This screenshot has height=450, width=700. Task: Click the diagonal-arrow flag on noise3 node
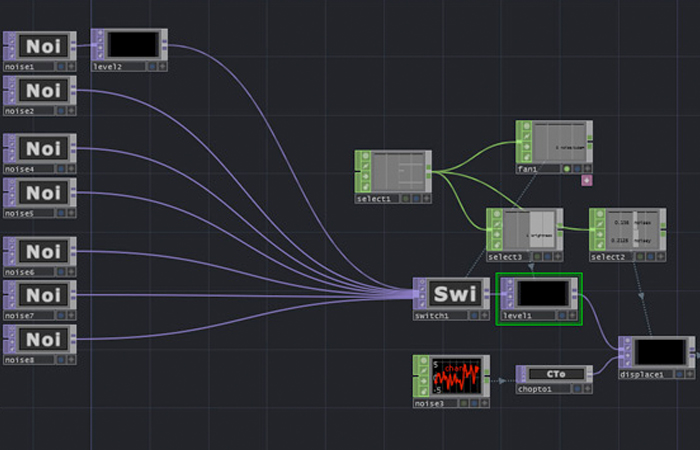pyautogui.click(x=423, y=371)
